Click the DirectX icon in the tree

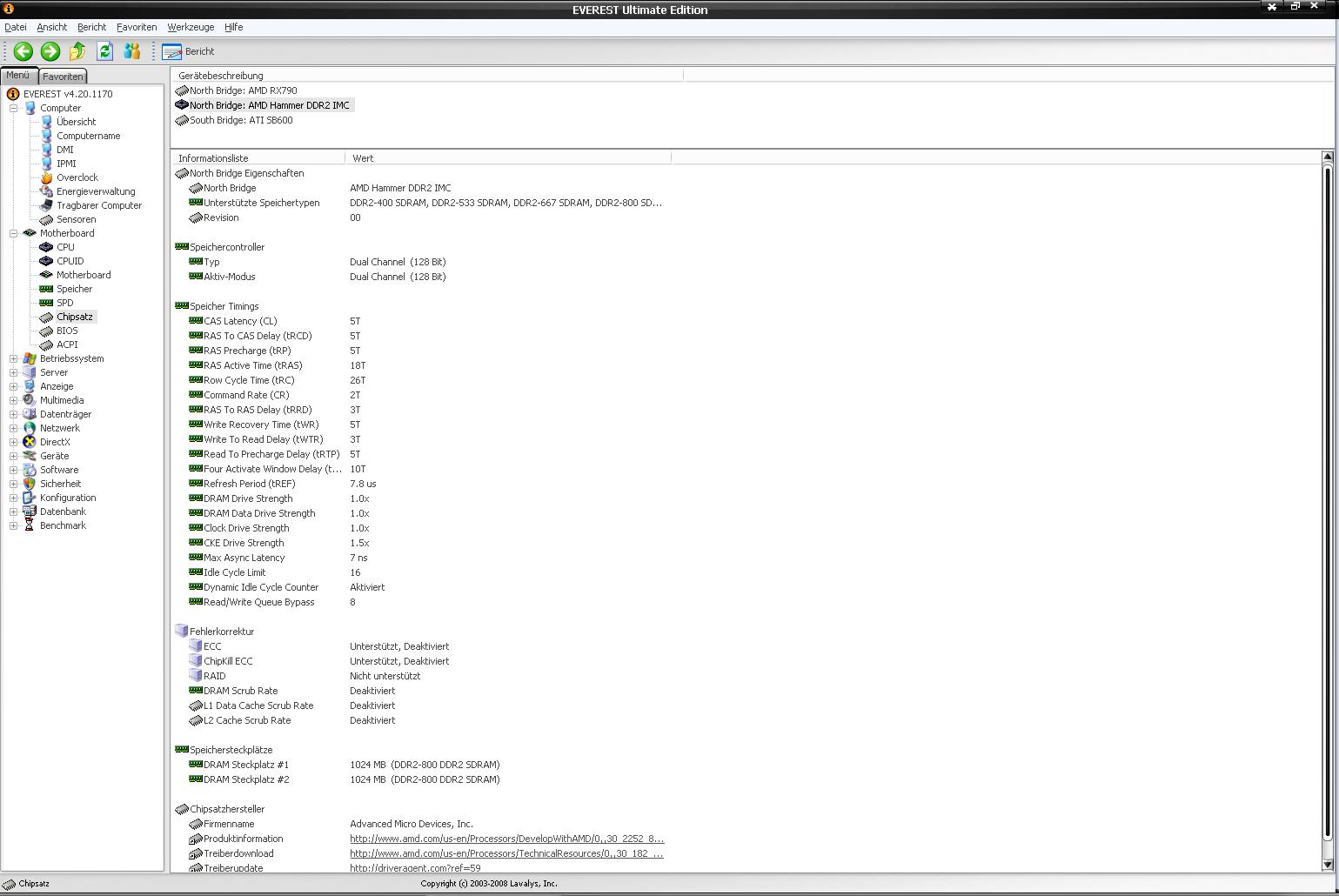pyautogui.click(x=30, y=442)
